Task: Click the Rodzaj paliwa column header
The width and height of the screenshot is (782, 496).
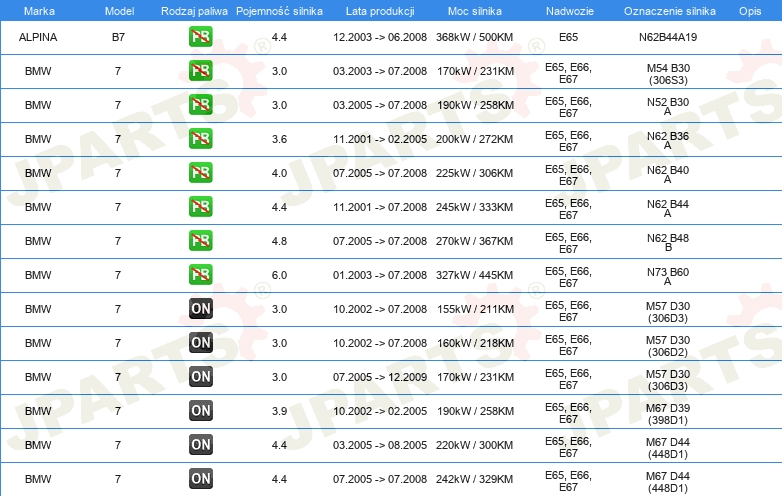Action: tap(194, 11)
